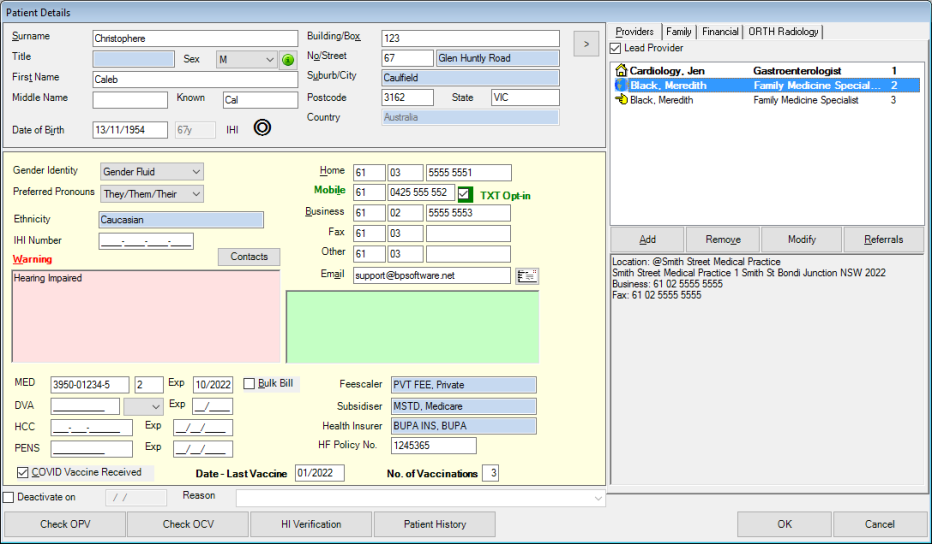Screen dimensions: 932x544
Task: Switch to ORTH Radiology tab
Action: pyautogui.click(x=783, y=32)
